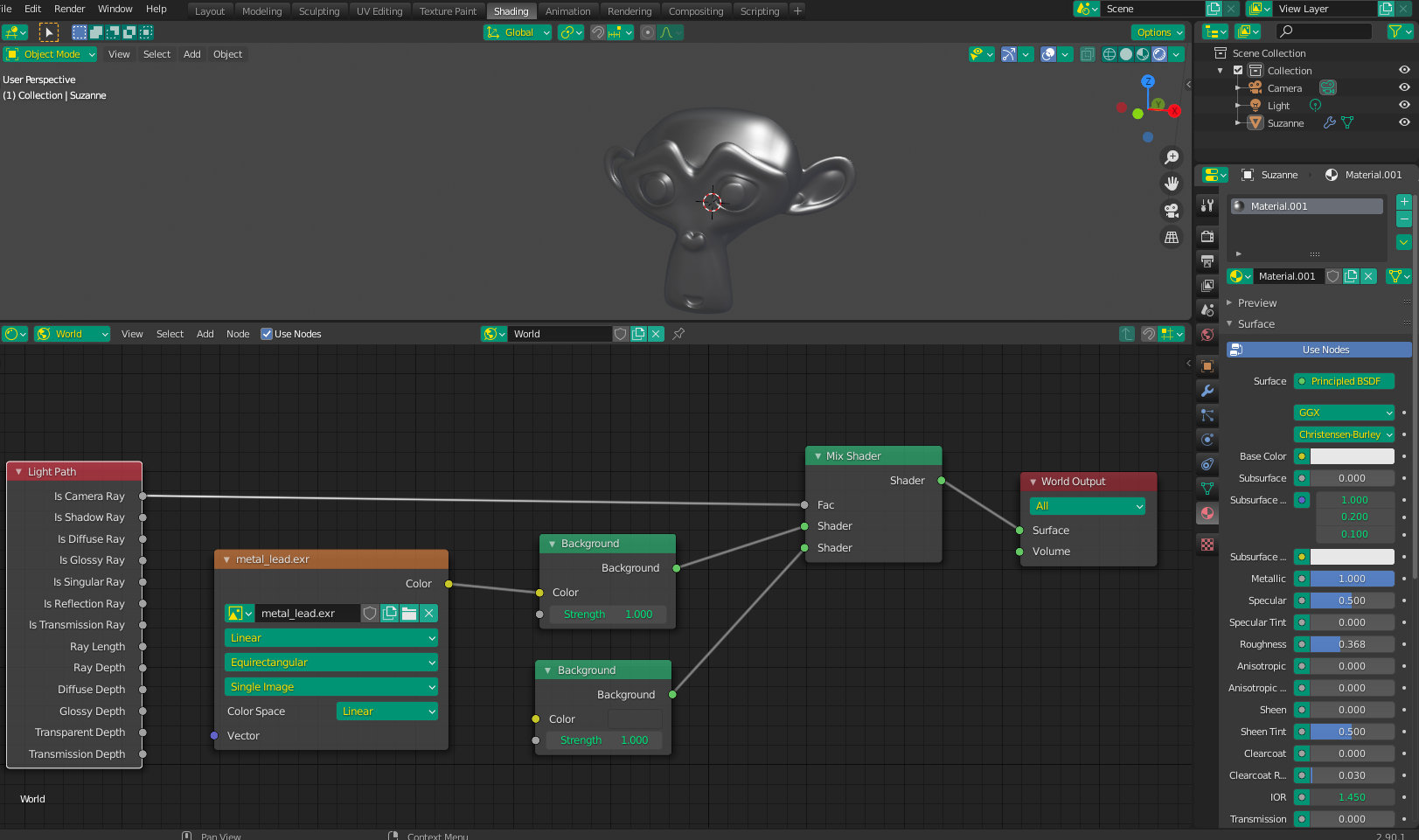This screenshot has height=840, width=1419.
Task: Open the Material properties tab
Action: click(x=1207, y=513)
